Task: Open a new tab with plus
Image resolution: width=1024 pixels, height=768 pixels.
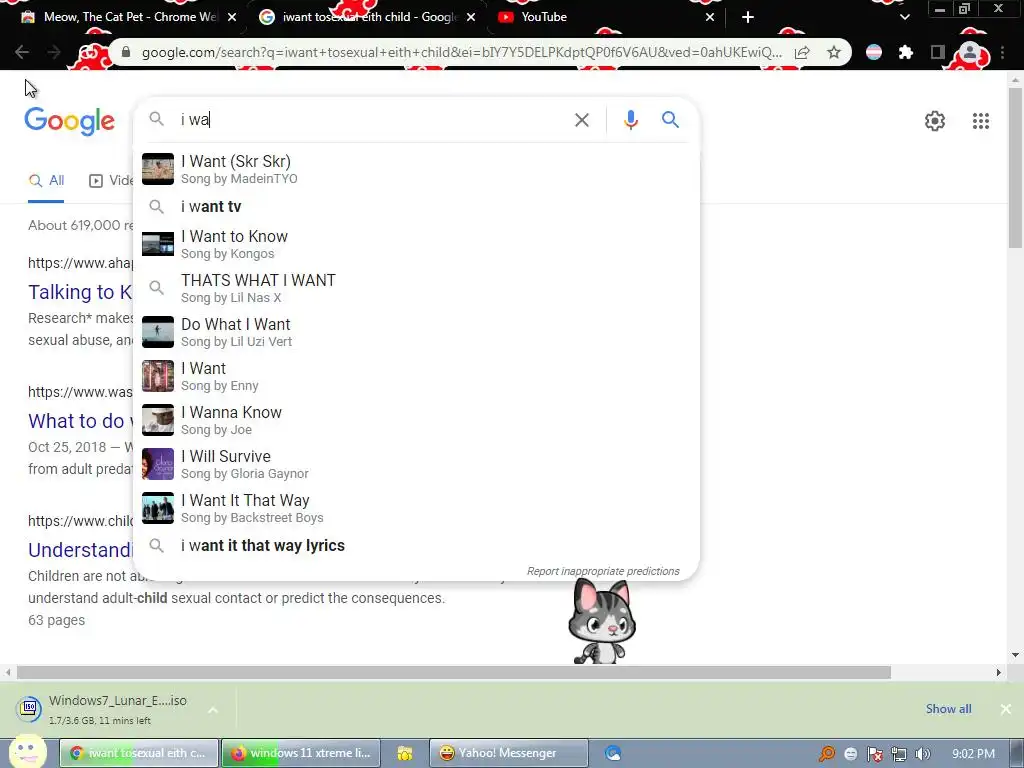Action: (x=748, y=17)
